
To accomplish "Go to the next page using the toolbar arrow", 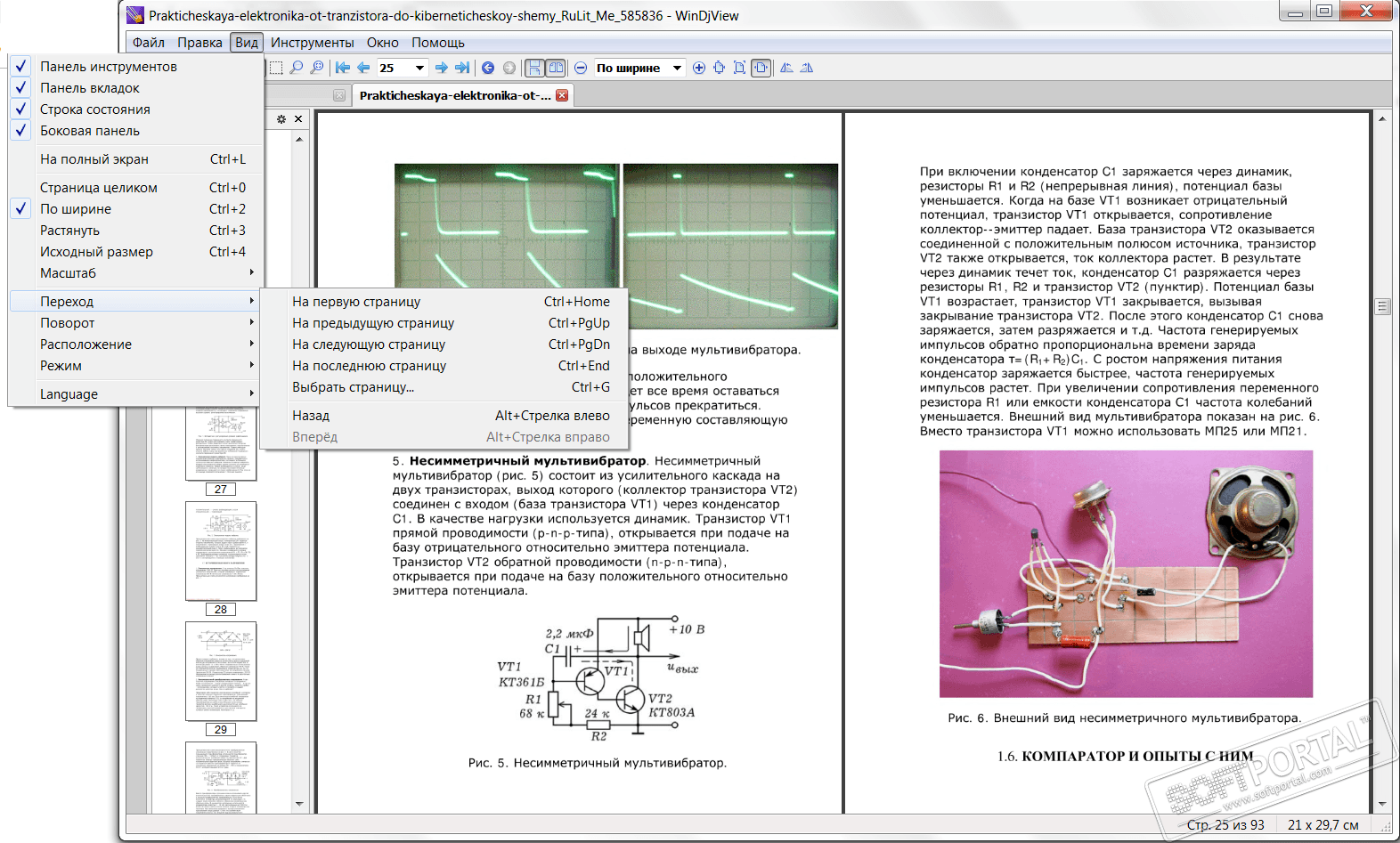I will (x=441, y=68).
